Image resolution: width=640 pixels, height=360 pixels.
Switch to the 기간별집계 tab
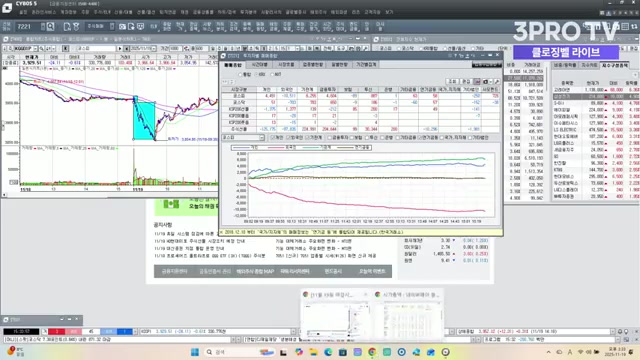pyautogui.click(x=366, y=64)
